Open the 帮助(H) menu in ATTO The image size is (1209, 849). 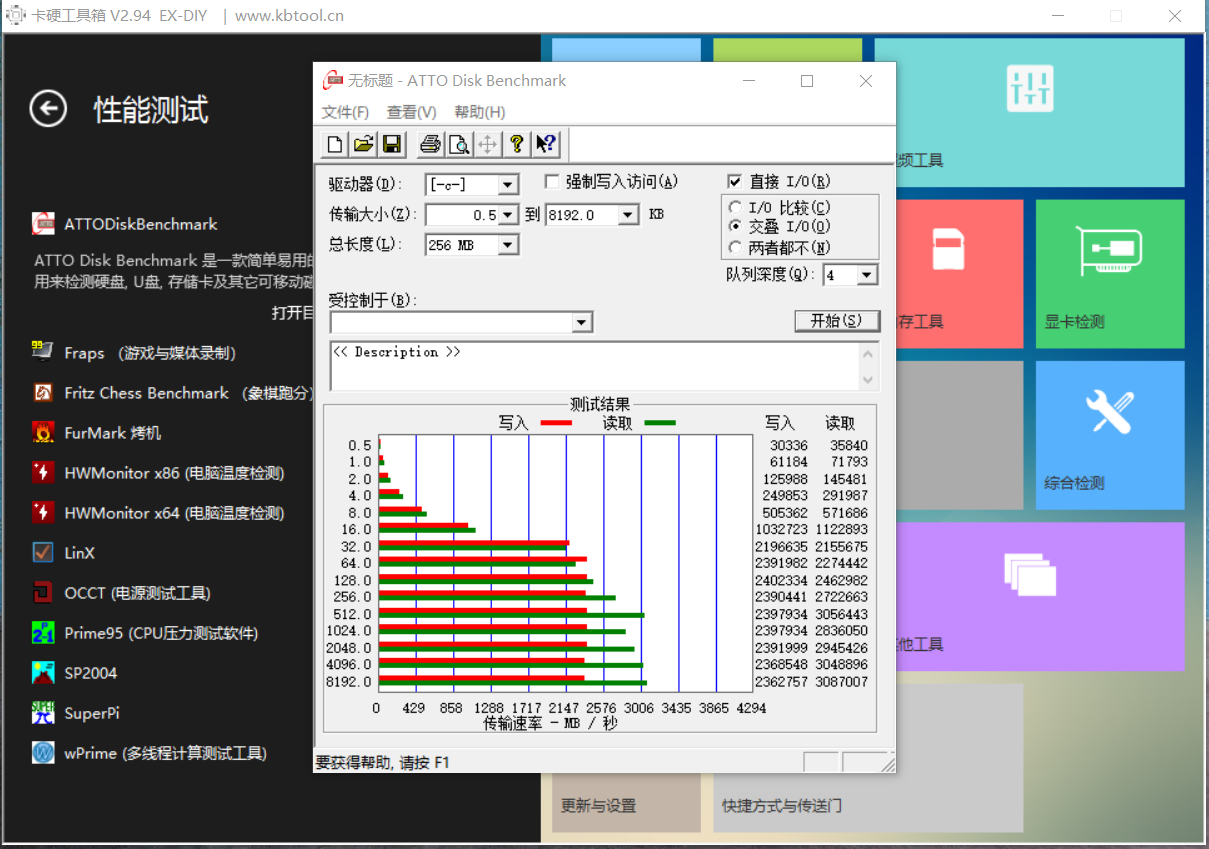[479, 112]
